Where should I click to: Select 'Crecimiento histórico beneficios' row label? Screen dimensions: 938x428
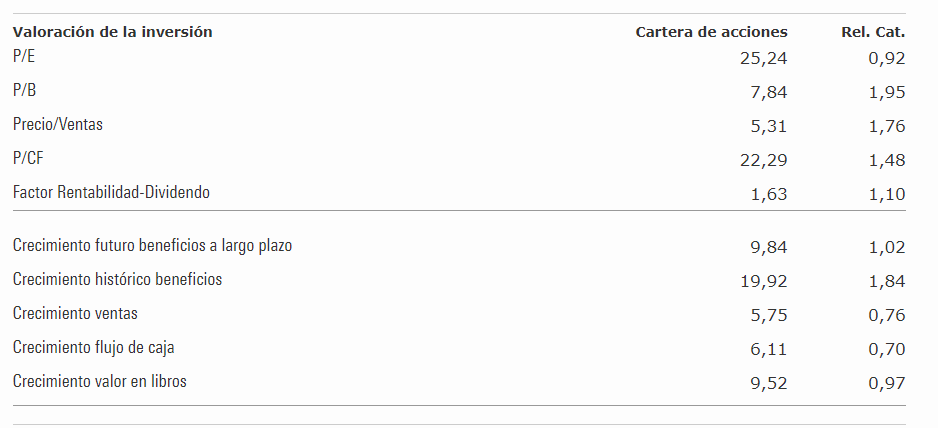118,279
